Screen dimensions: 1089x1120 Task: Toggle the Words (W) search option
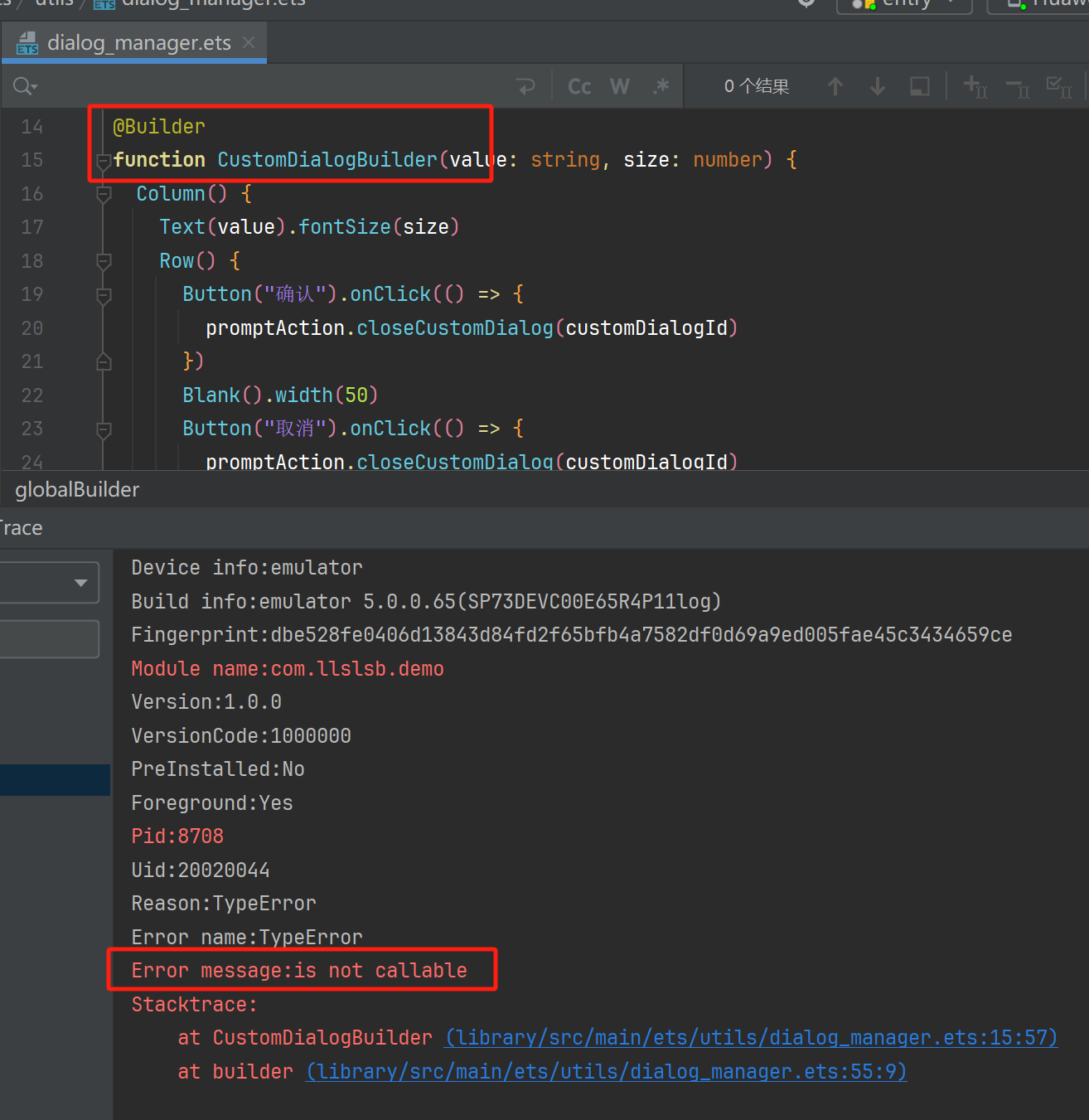620,86
